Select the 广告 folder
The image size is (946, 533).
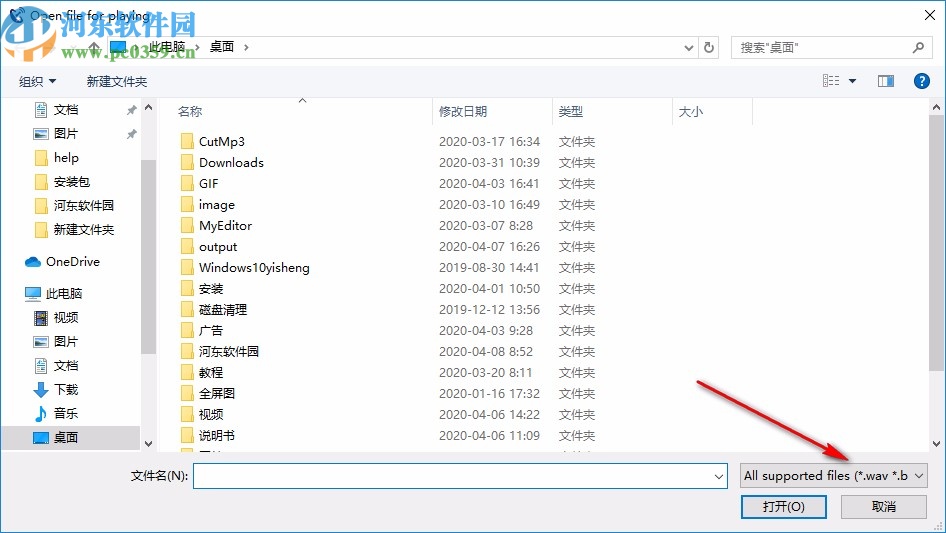pos(211,331)
